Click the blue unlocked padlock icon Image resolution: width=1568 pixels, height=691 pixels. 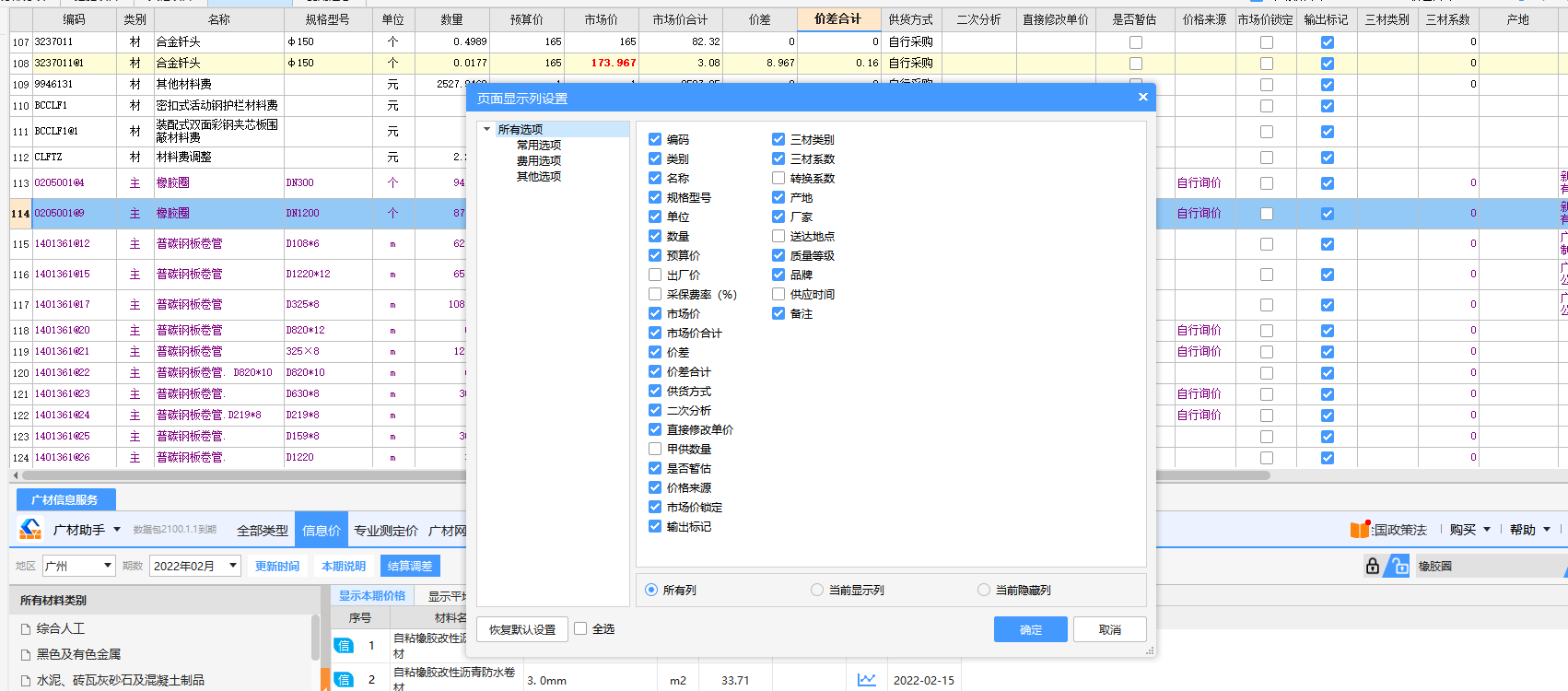1399,566
